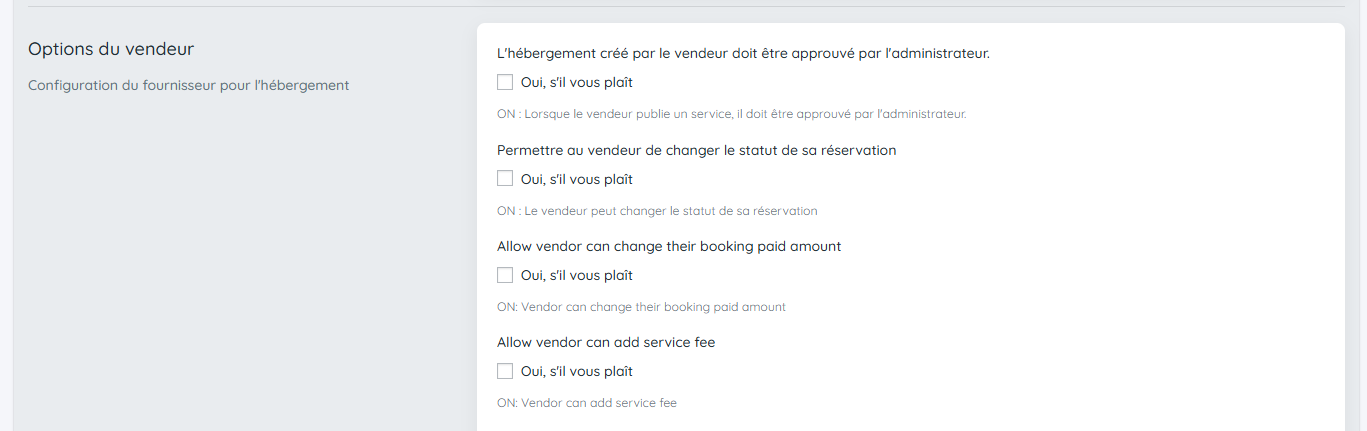Click 'Allow vendor can change their booking paid amount' title
The width and height of the screenshot is (1367, 431).
pos(669,246)
